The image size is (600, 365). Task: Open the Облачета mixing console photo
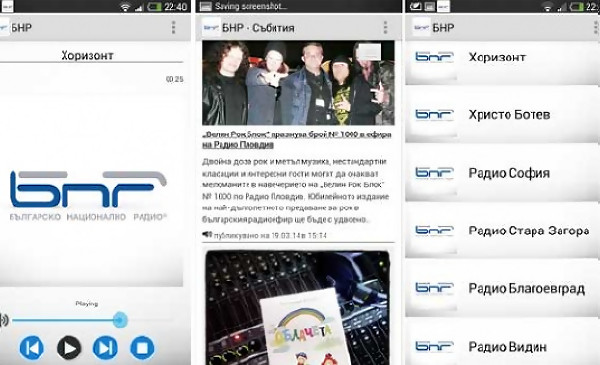(297, 308)
